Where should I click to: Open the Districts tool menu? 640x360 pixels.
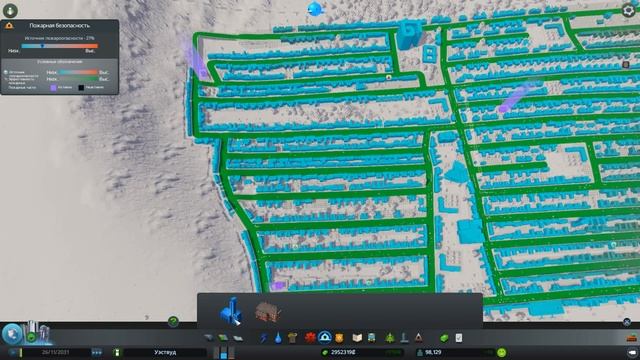[x=238, y=338]
